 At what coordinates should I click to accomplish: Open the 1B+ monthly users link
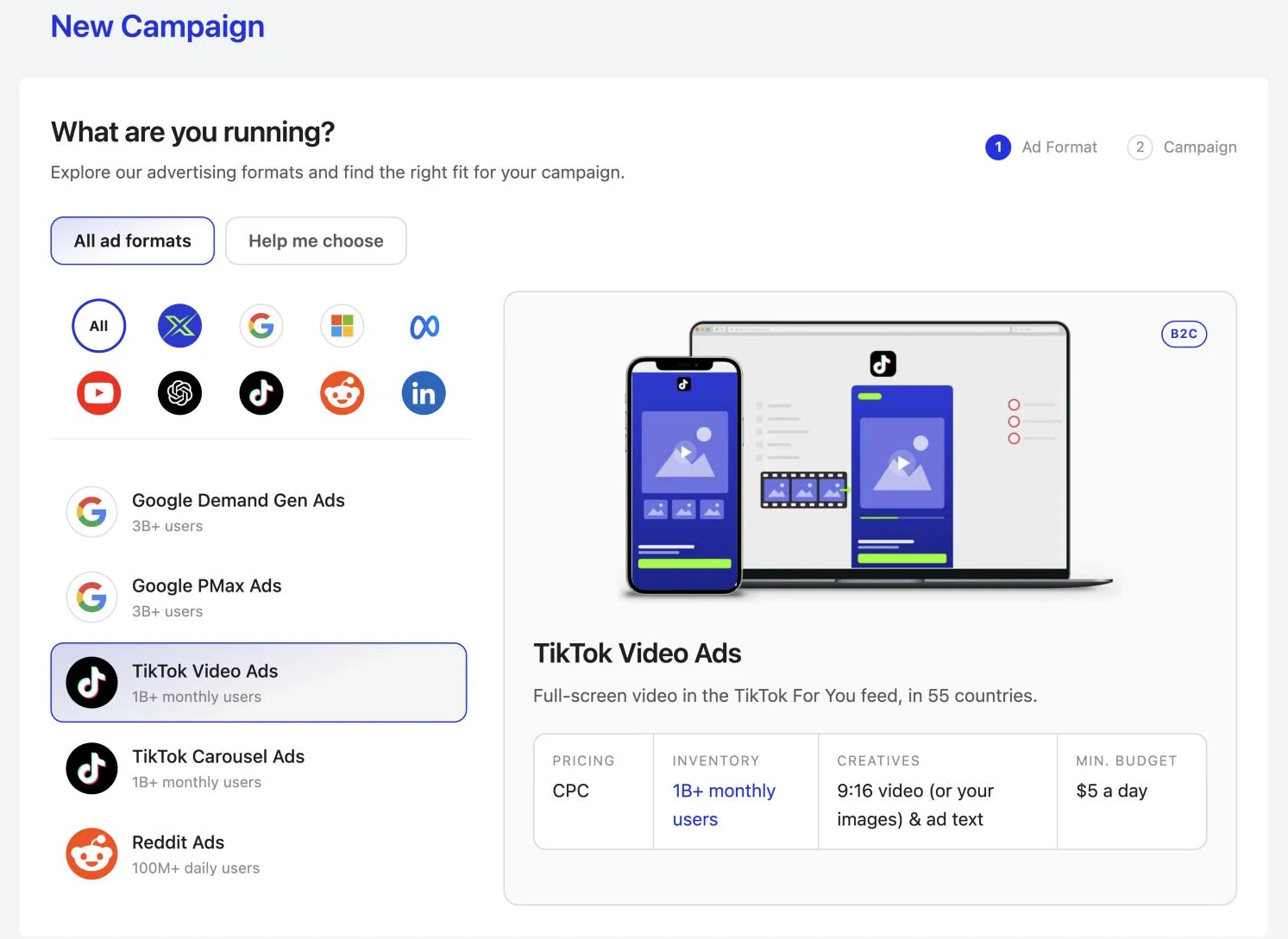(724, 804)
